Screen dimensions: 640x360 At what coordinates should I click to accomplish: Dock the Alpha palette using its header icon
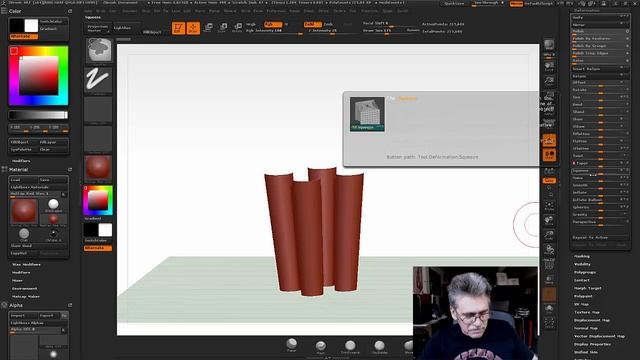coord(70,305)
